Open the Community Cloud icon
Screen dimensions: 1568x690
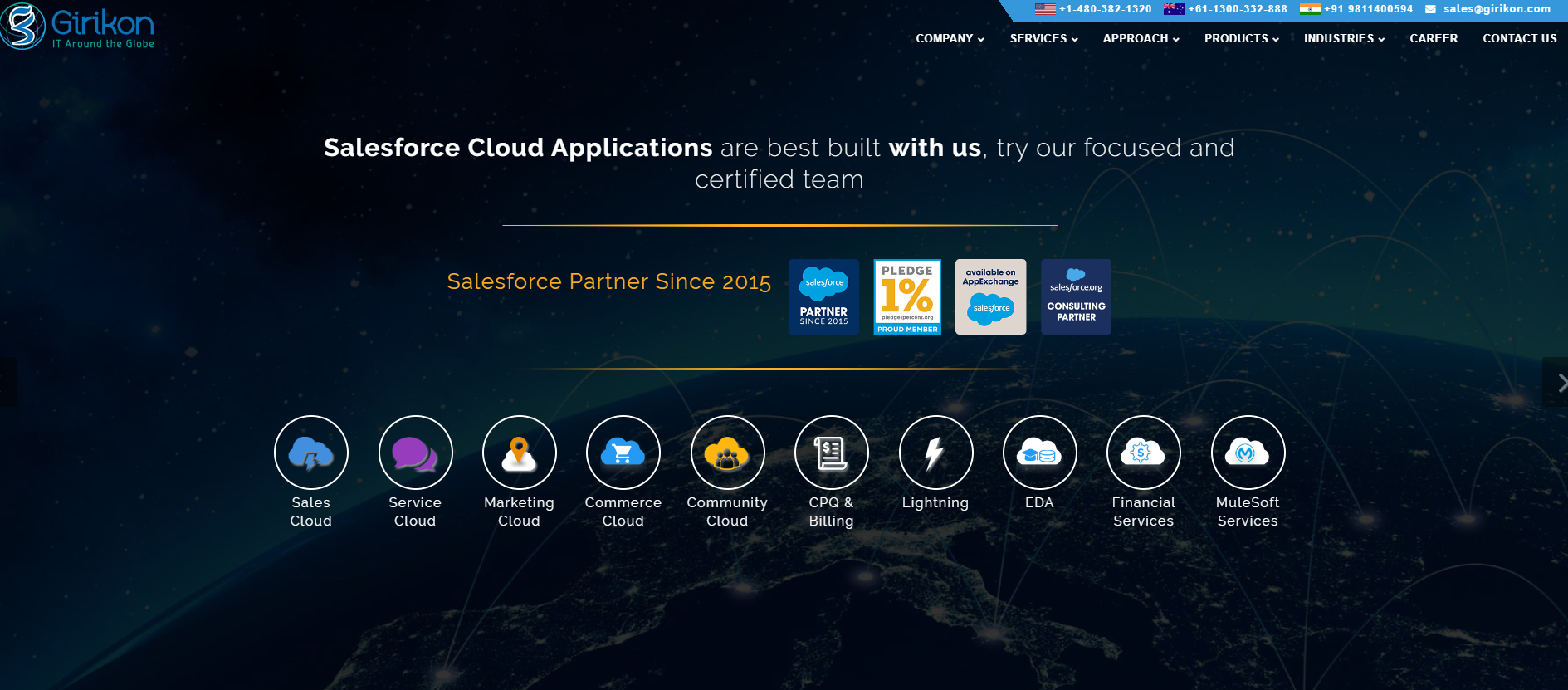click(x=727, y=453)
